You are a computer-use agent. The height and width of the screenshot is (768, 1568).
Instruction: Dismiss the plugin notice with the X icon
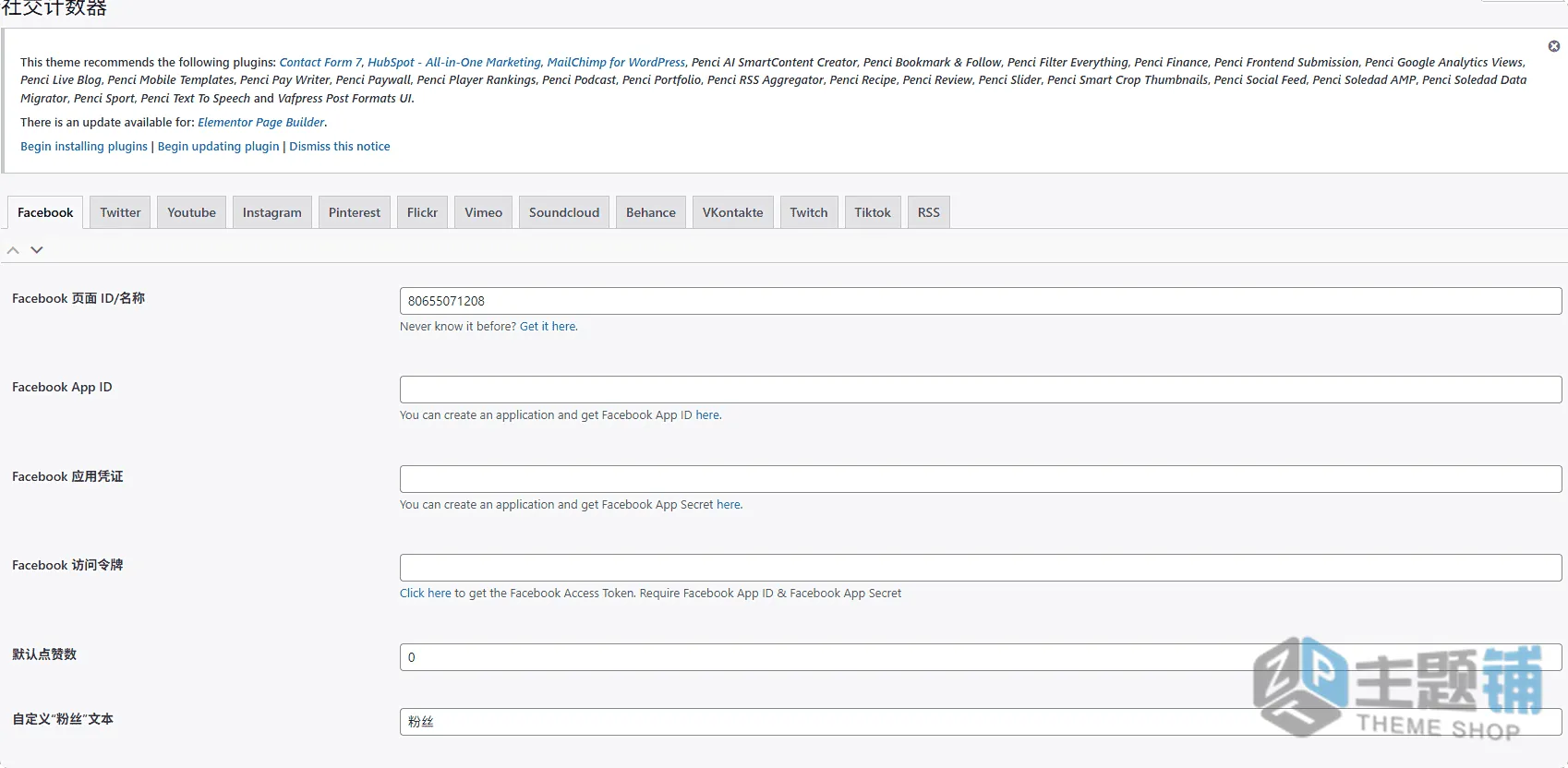tap(1554, 46)
